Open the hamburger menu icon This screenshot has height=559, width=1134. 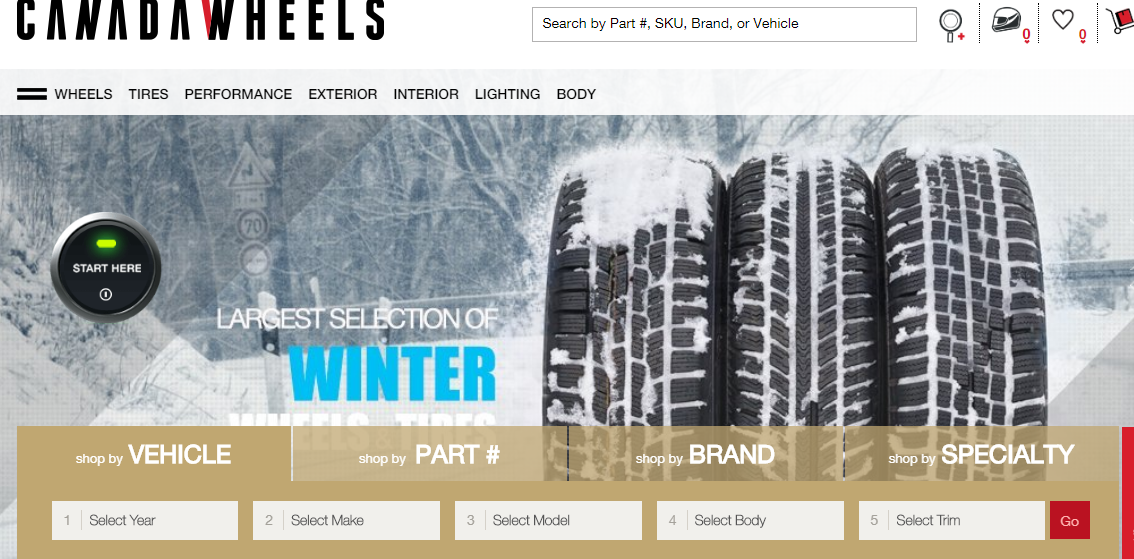pyautogui.click(x=32, y=94)
